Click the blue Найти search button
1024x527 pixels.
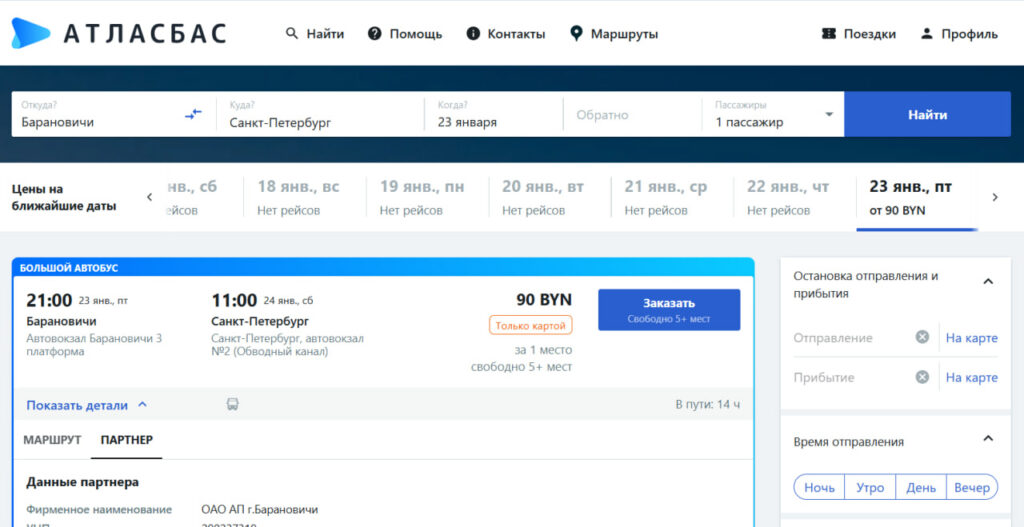pyautogui.click(x=927, y=114)
